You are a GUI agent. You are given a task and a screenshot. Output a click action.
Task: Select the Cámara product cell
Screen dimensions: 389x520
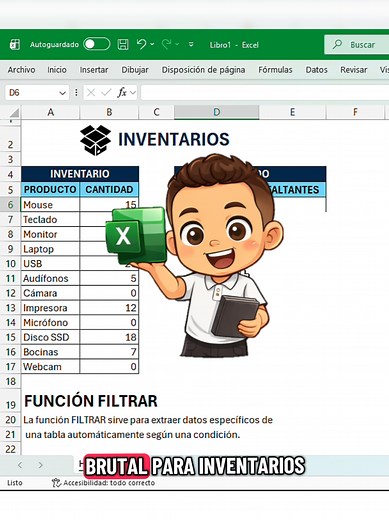pyautogui.click(x=50, y=293)
